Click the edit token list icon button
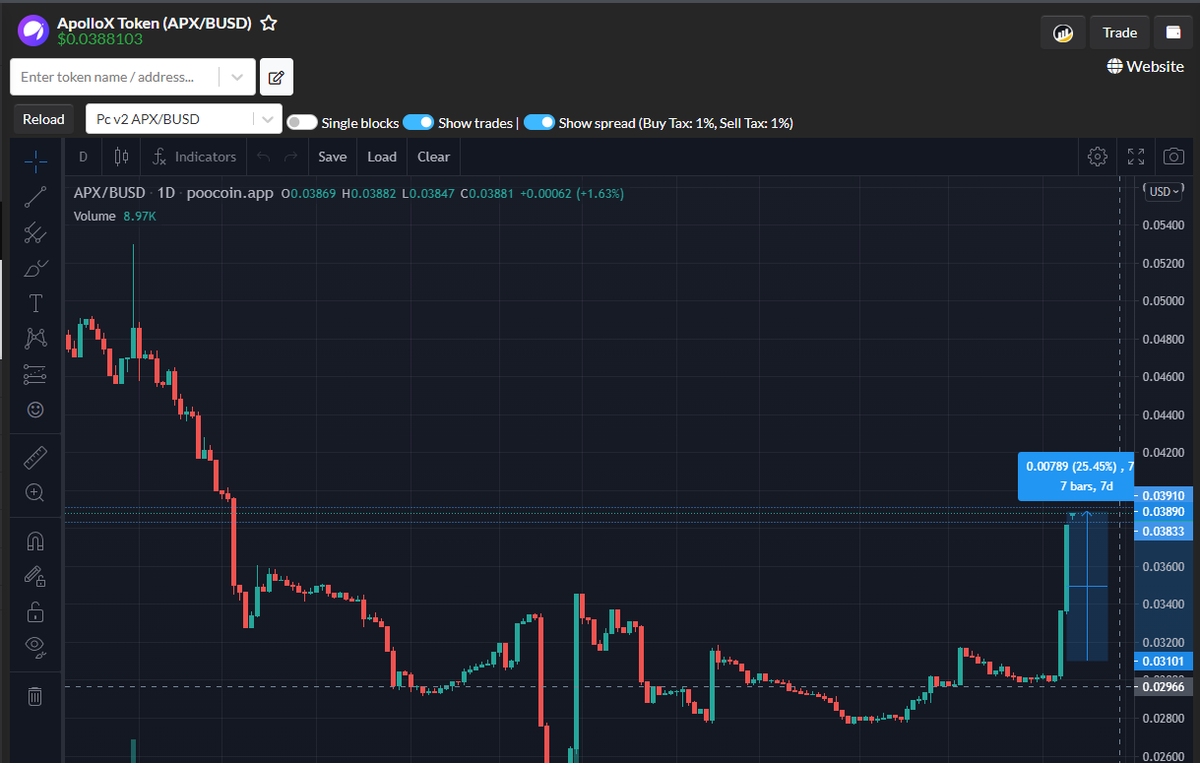The height and width of the screenshot is (763, 1200). (x=277, y=77)
